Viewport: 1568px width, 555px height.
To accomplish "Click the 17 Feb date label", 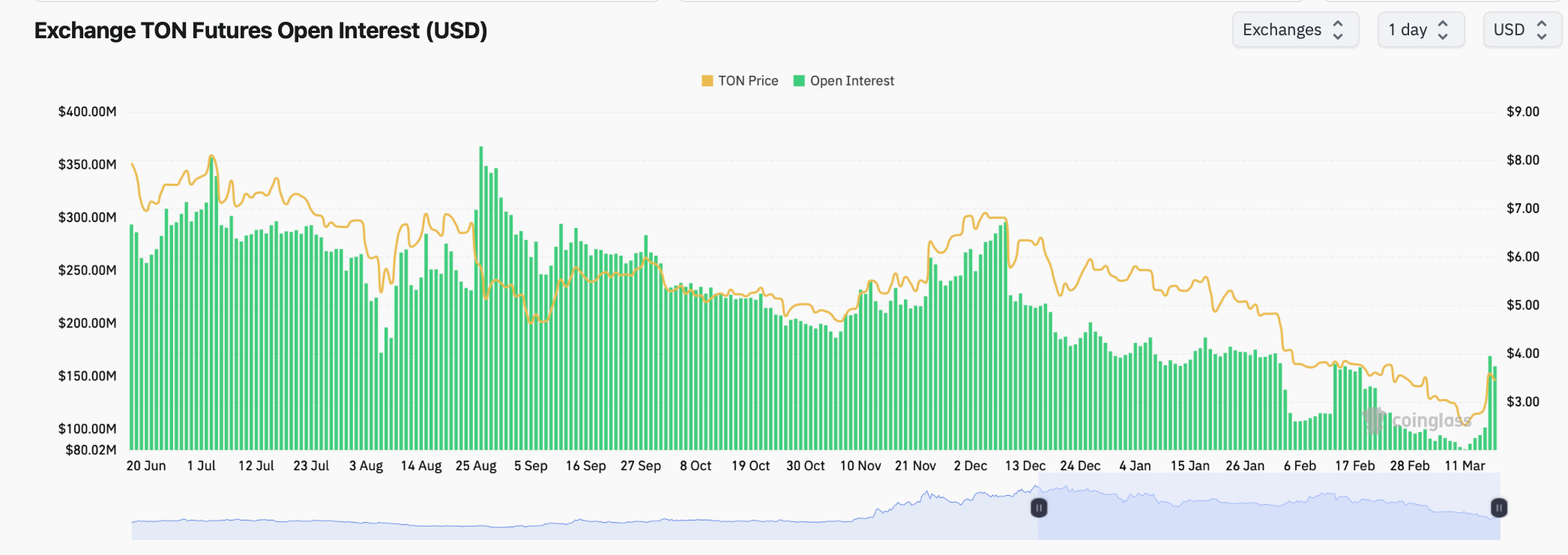I will [1355, 466].
